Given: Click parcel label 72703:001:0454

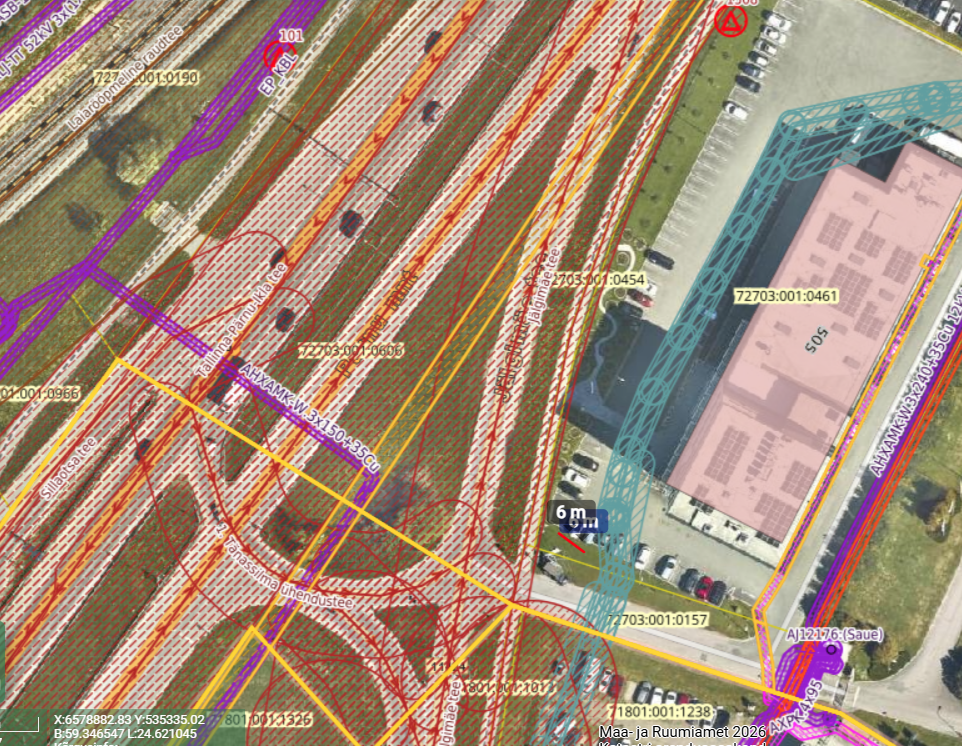Looking at the screenshot, I should [x=598, y=280].
